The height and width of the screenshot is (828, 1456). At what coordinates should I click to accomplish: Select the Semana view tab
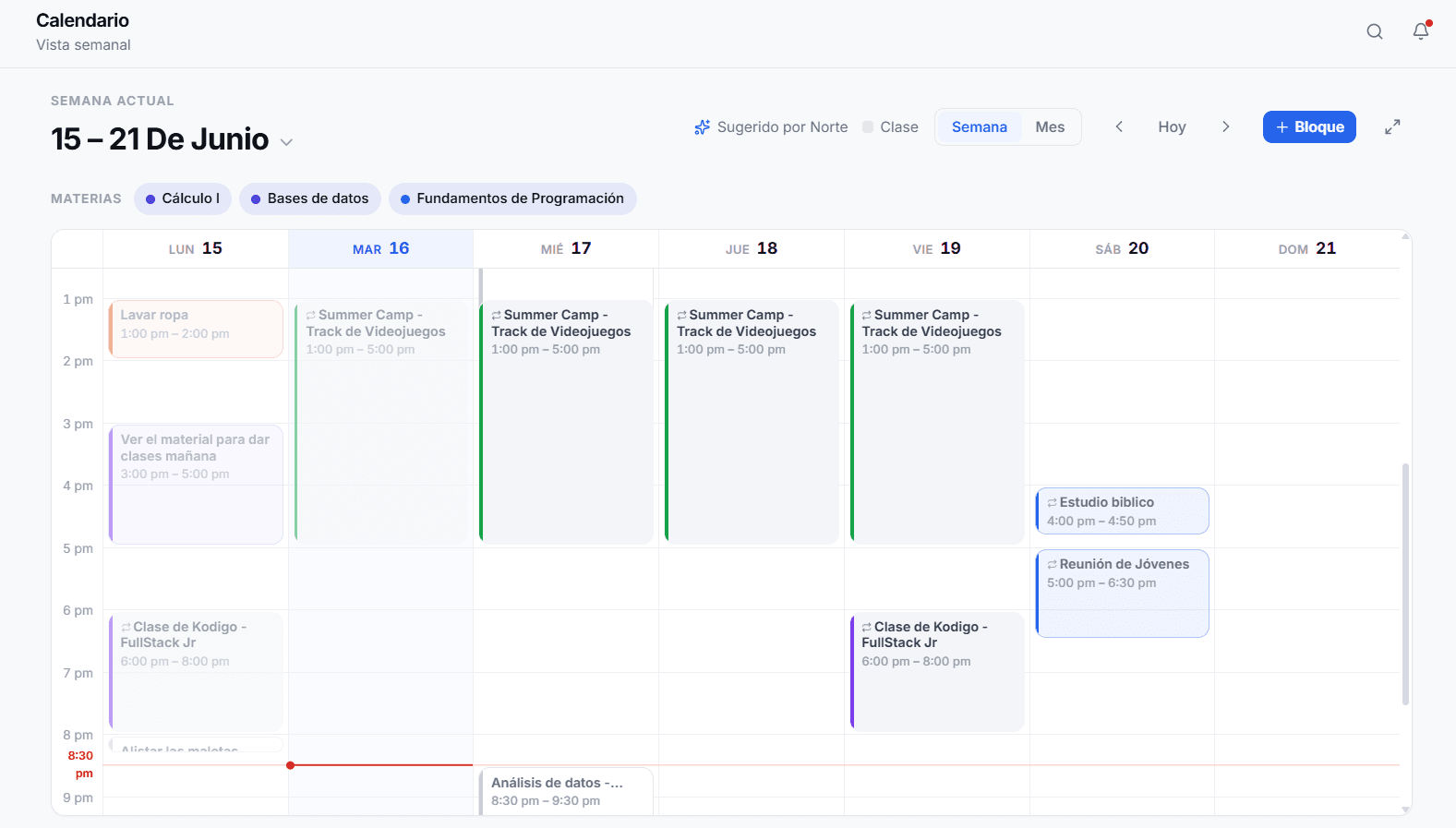980,127
